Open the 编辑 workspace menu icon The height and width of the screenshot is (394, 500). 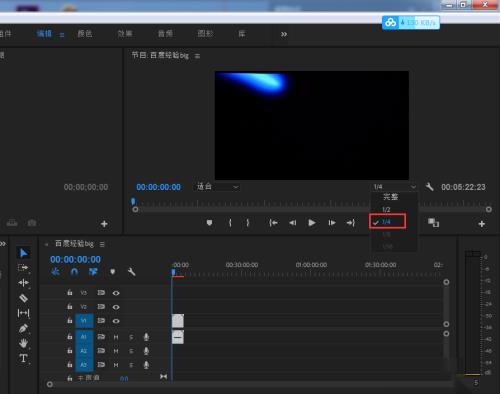pyautogui.click(x=62, y=35)
